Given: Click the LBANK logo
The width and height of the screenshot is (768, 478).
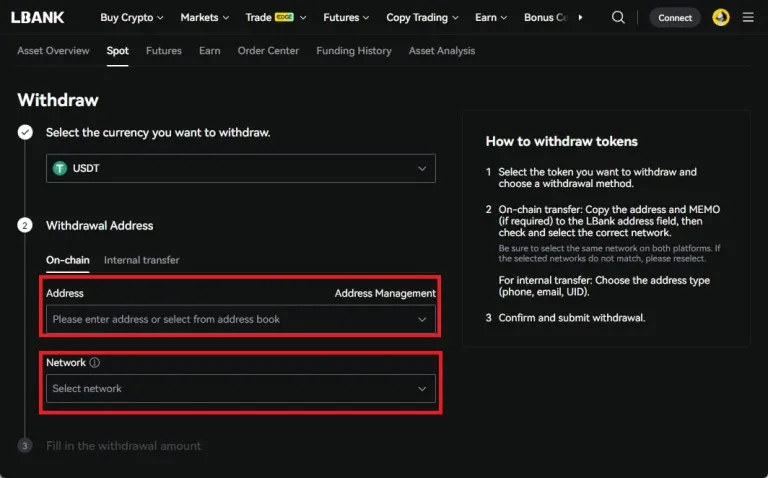Looking at the screenshot, I should pyautogui.click(x=38, y=18).
